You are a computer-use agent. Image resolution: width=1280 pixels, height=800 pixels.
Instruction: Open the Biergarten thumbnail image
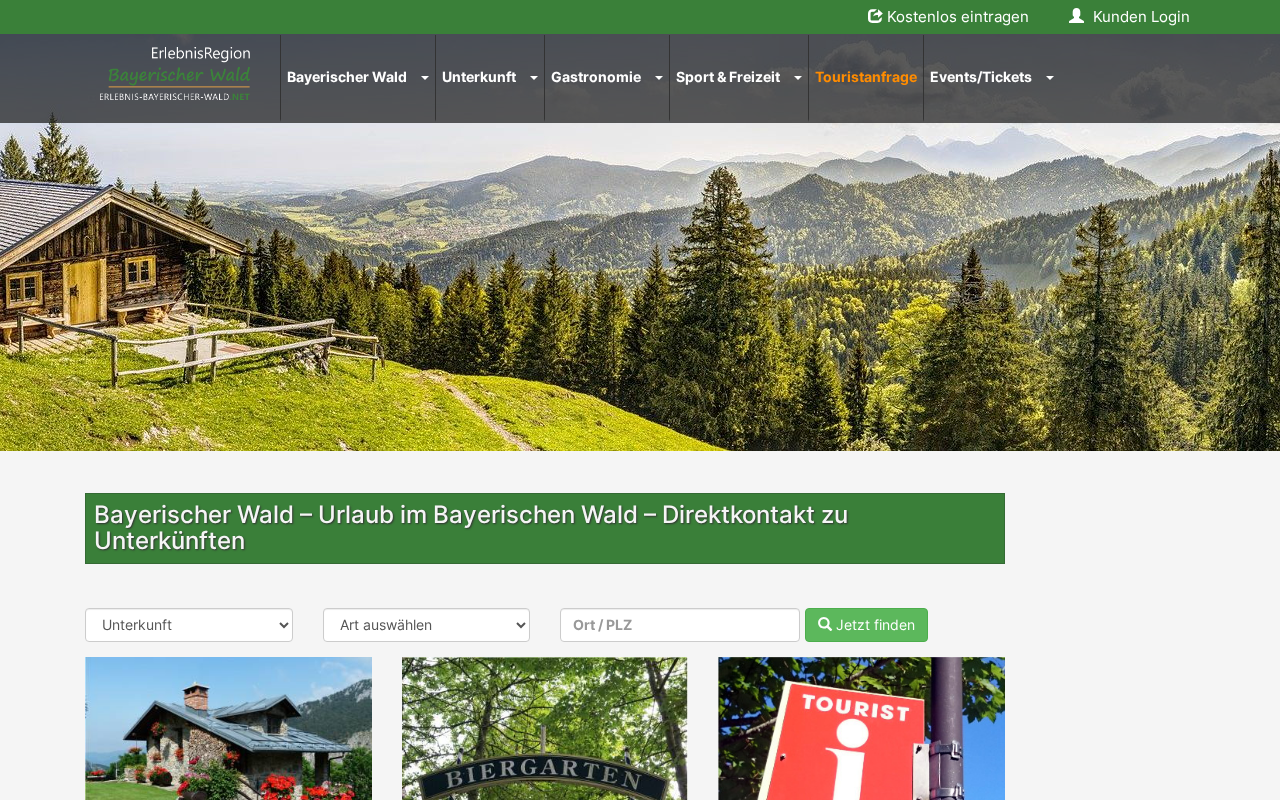click(x=544, y=728)
